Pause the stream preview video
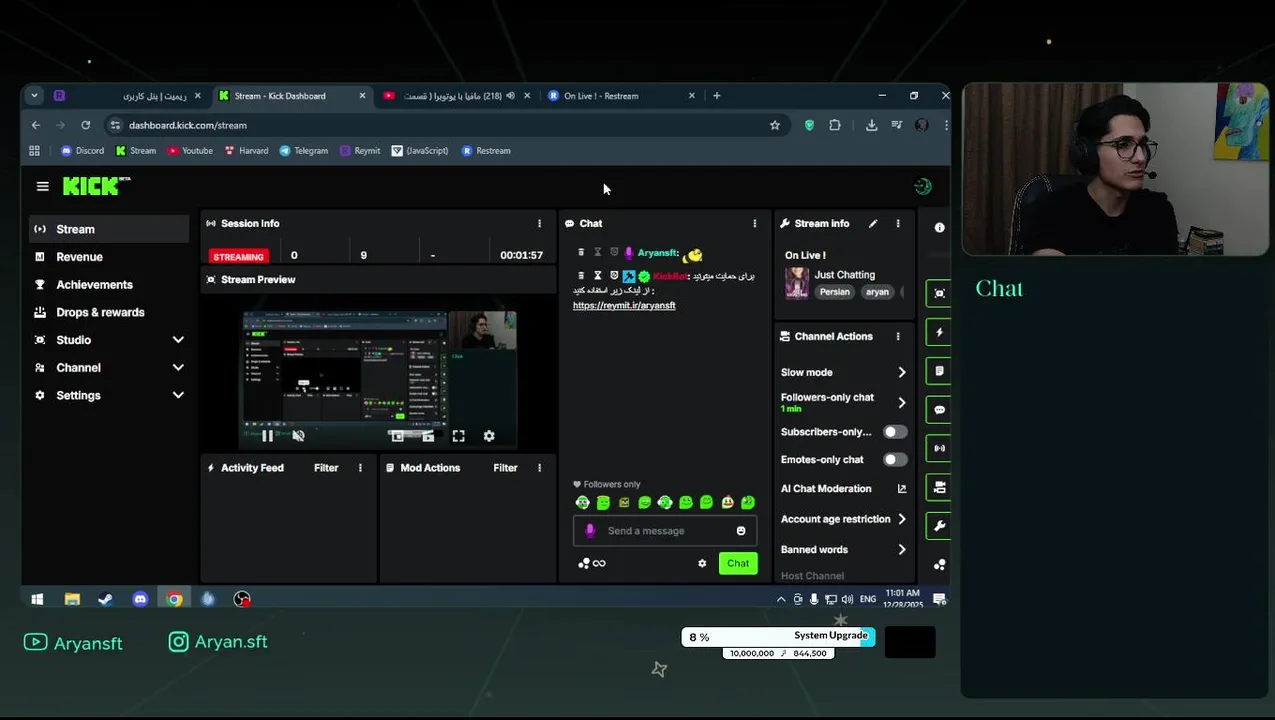Screen dimensions: 1275x720 pos(267,436)
